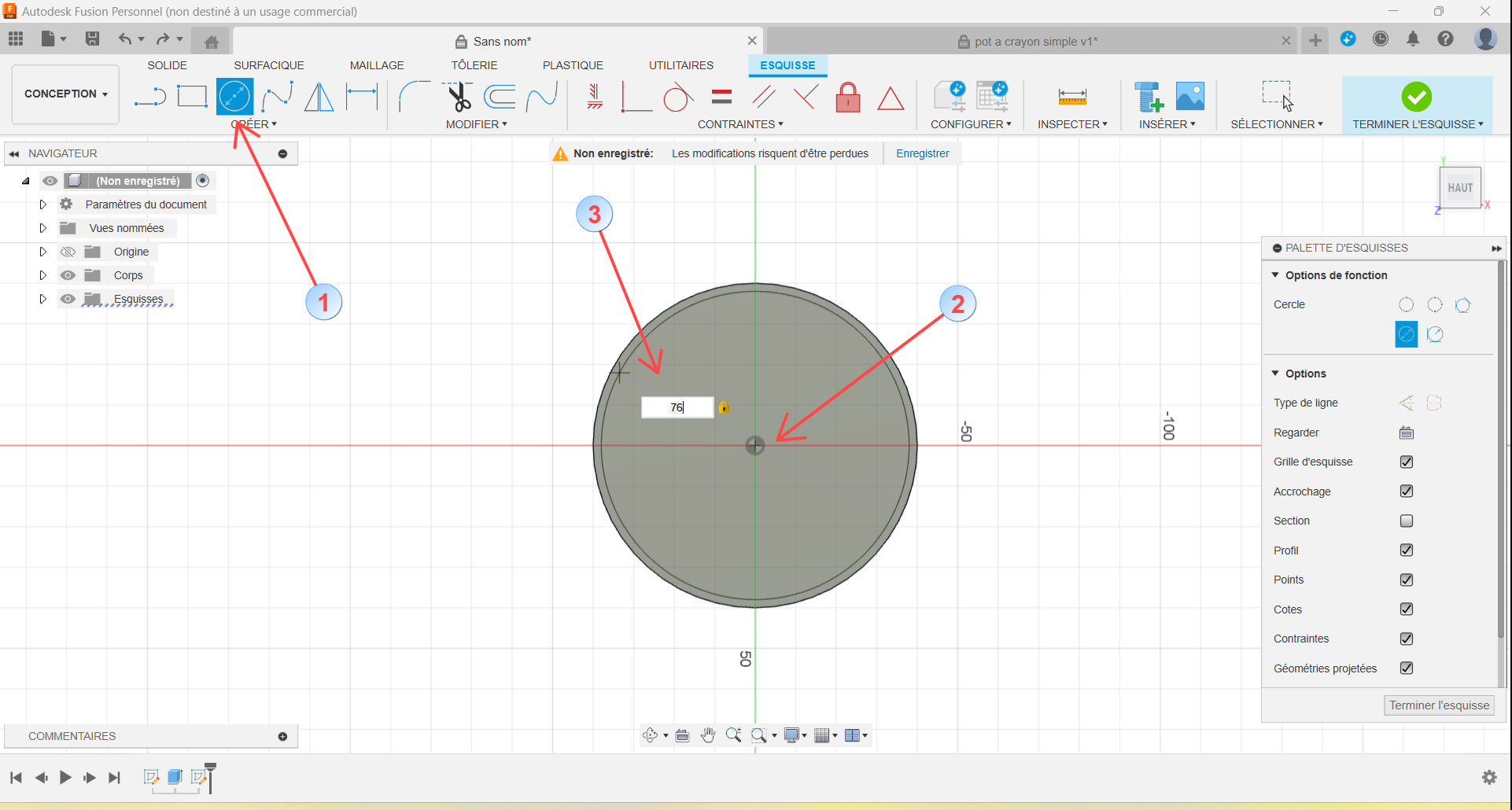Select the Sketch Dimension tool
1512x810 pixels.
pyautogui.click(x=362, y=97)
